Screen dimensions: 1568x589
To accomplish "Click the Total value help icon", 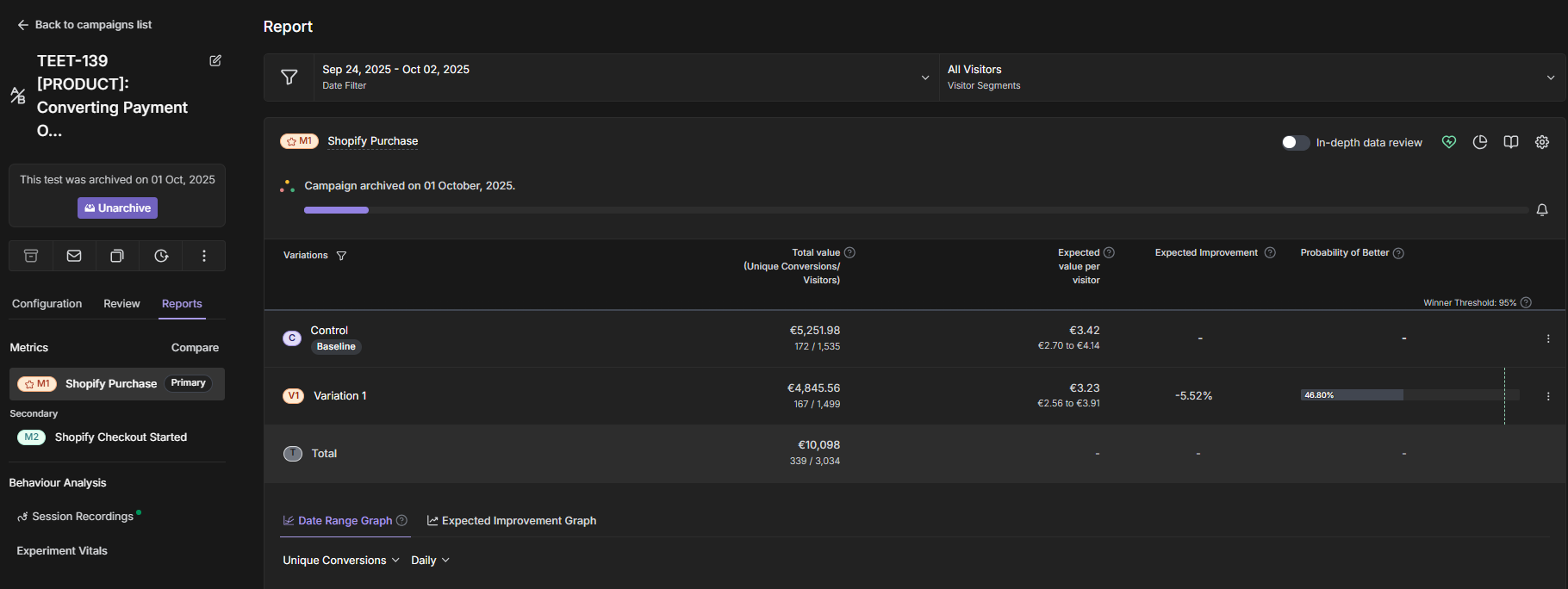I will point(849,252).
